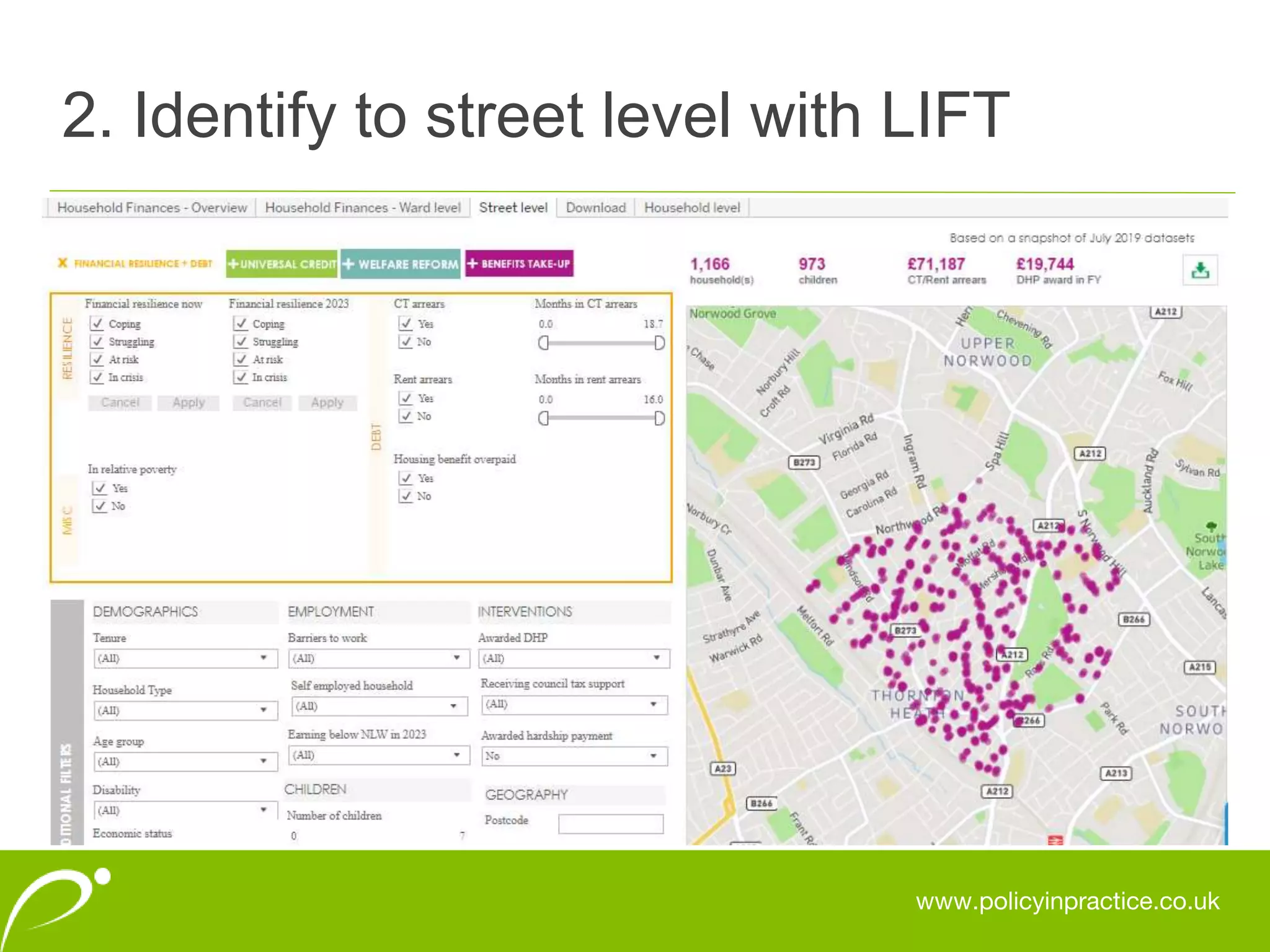Open Earning below NLW in 2023 dropdown

tap(379, 755)
